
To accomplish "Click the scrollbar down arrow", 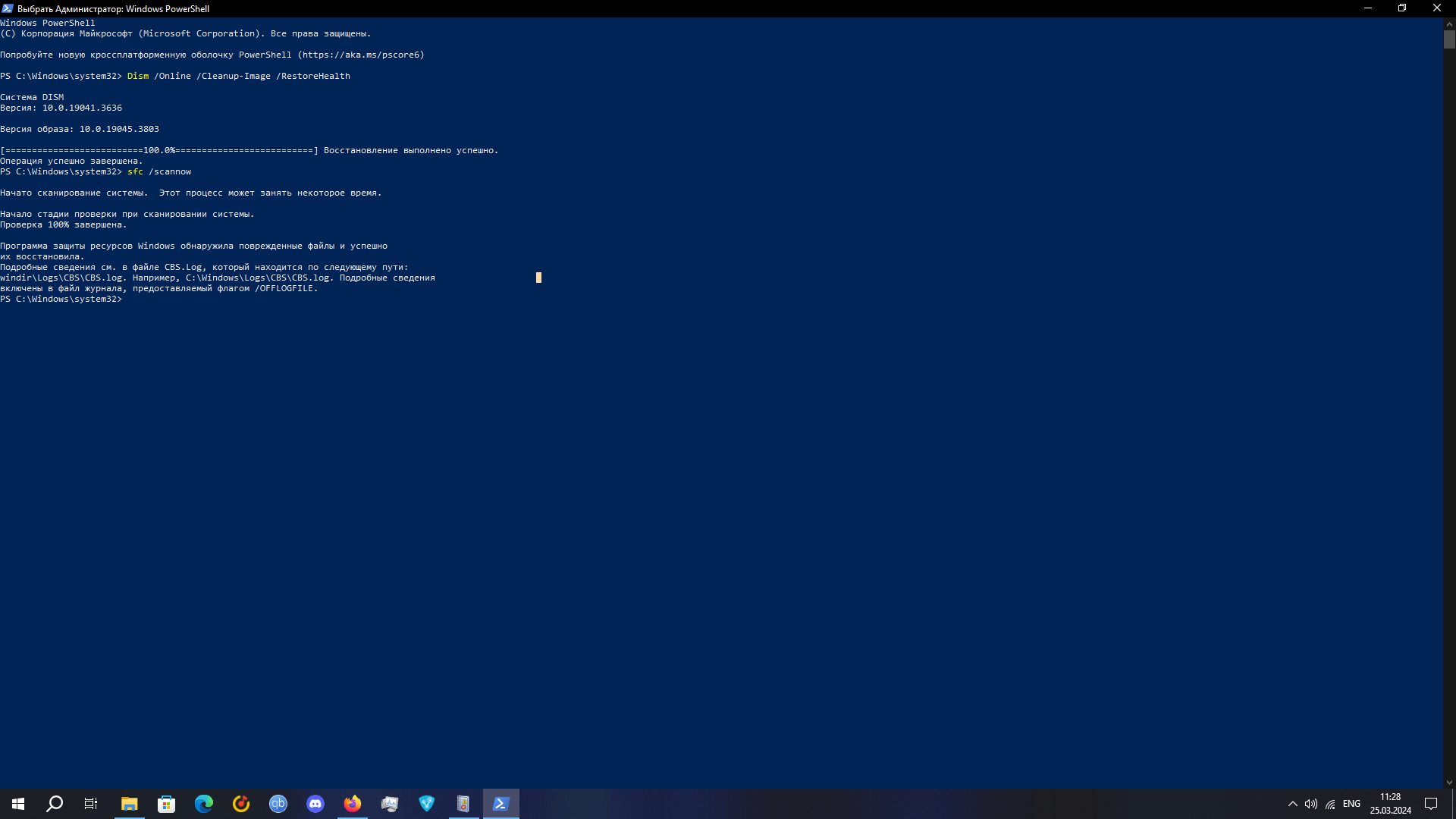I will coord(1449,782).
